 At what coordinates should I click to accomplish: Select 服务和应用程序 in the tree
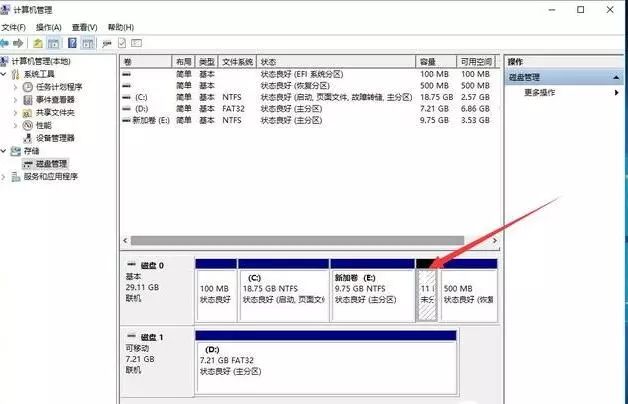(x=50, y=177)
